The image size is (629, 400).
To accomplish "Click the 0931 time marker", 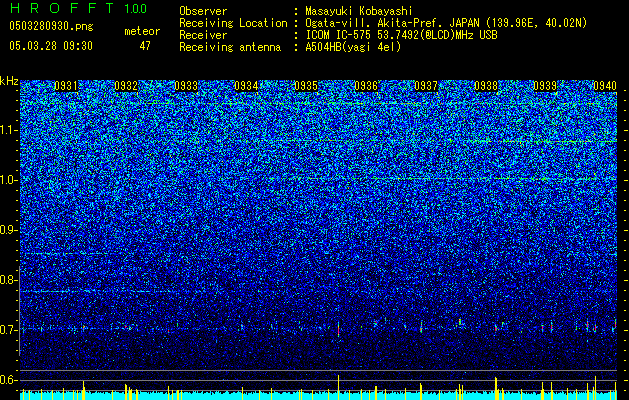I will click(x=66, y=86).
